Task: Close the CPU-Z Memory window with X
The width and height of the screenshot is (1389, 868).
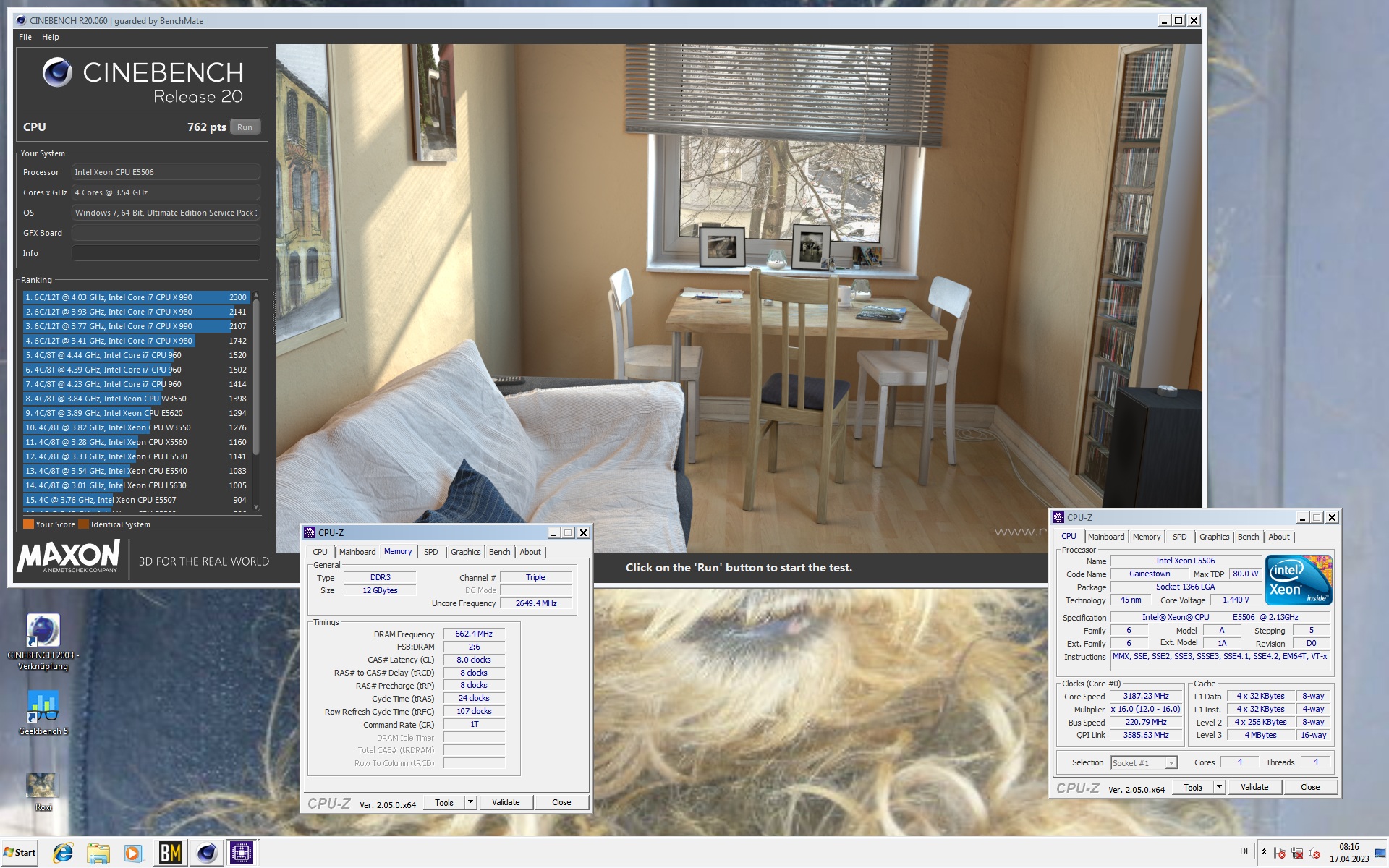Action: [x=583, y=532]
